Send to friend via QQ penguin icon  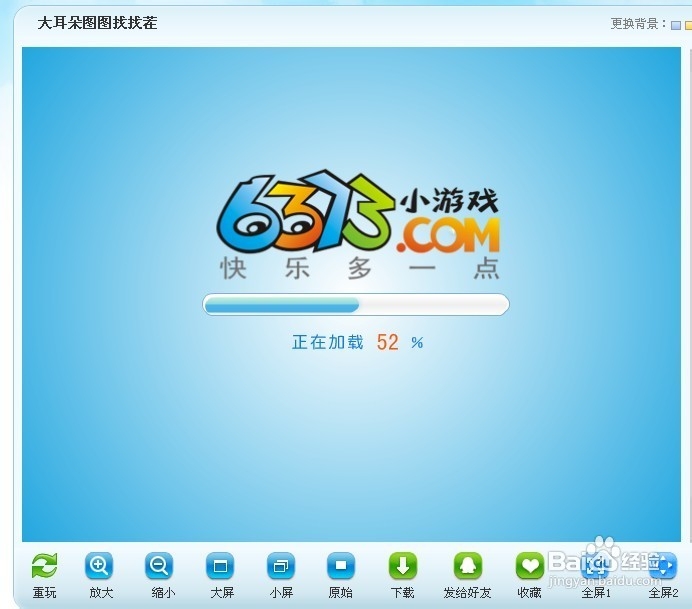coord(468,565)
